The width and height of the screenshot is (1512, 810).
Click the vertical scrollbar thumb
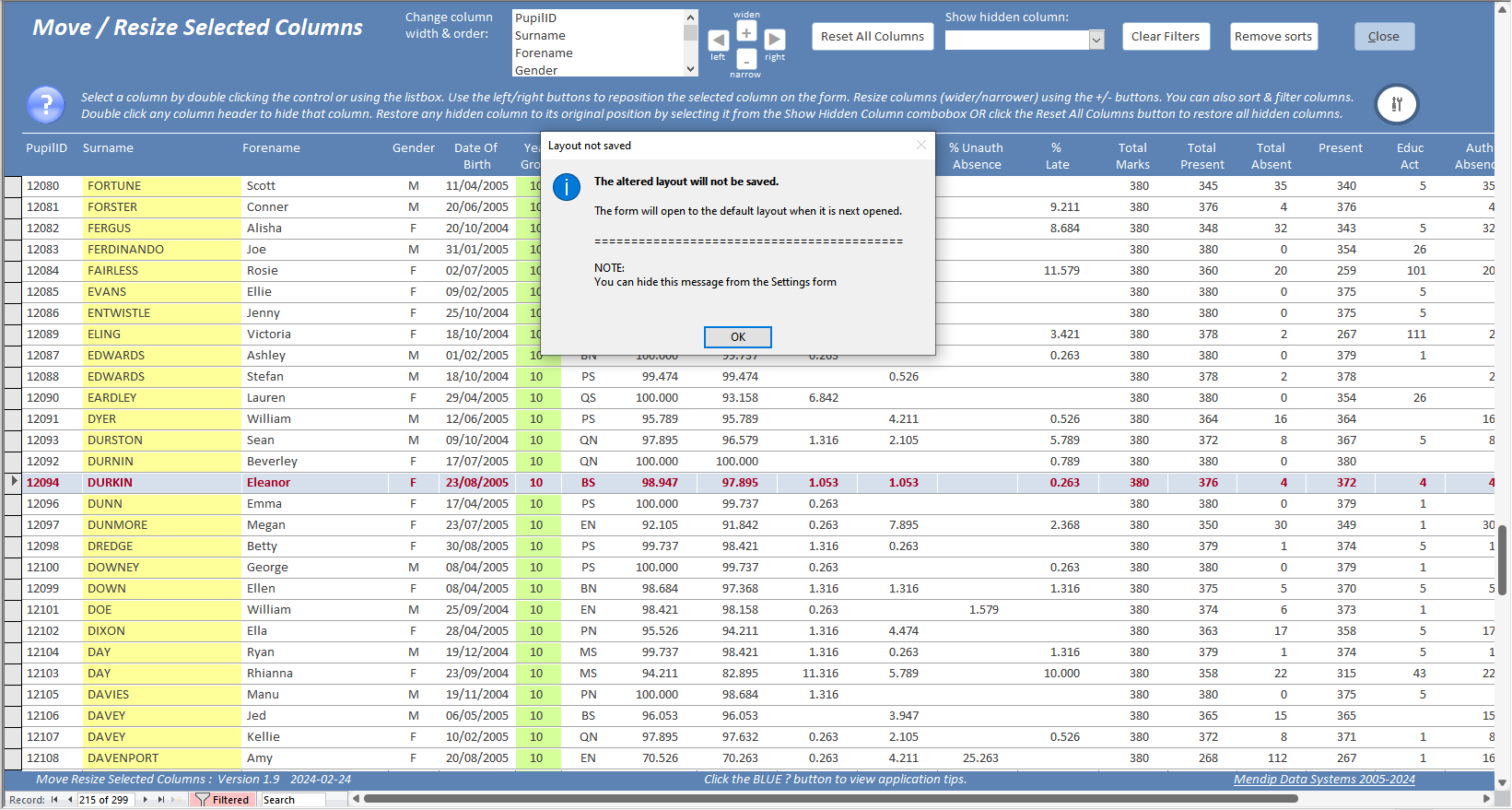[x=1503, y=559]
